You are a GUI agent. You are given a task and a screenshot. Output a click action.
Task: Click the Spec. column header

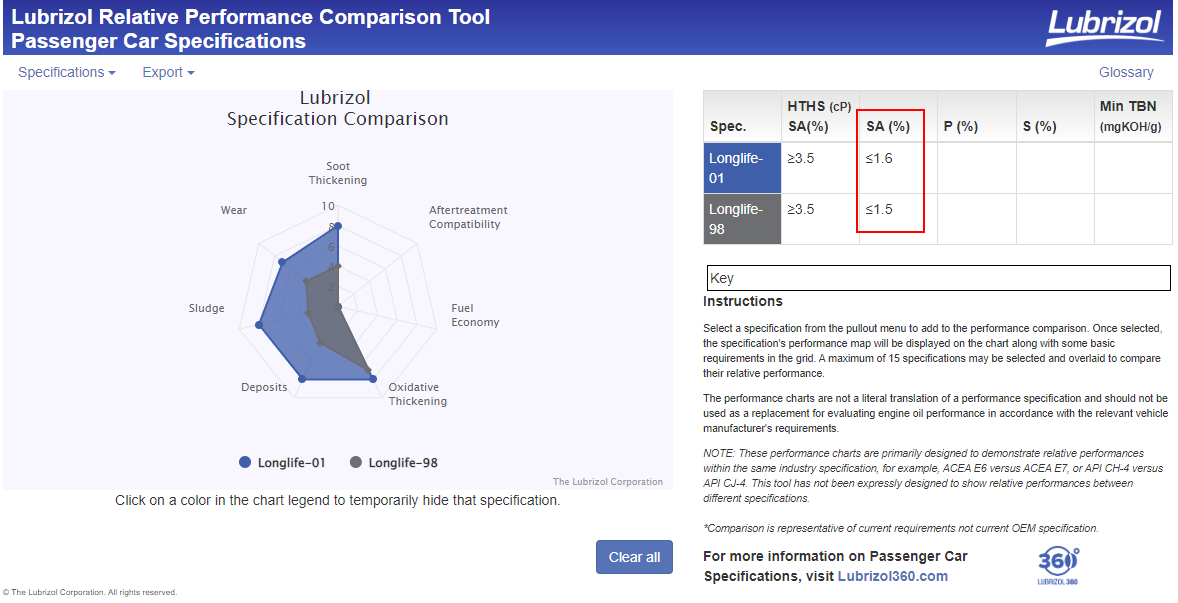coord(742,117)
